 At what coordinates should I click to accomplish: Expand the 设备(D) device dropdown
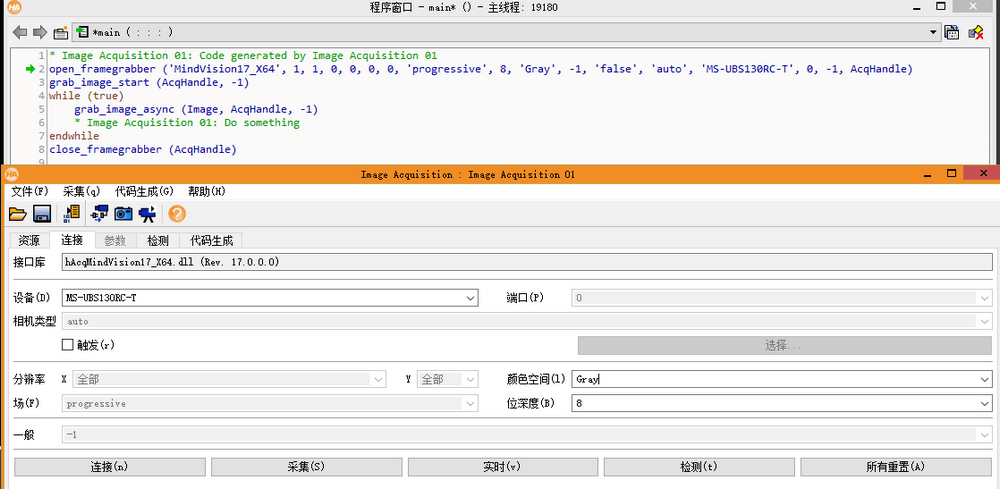[470, 298]
